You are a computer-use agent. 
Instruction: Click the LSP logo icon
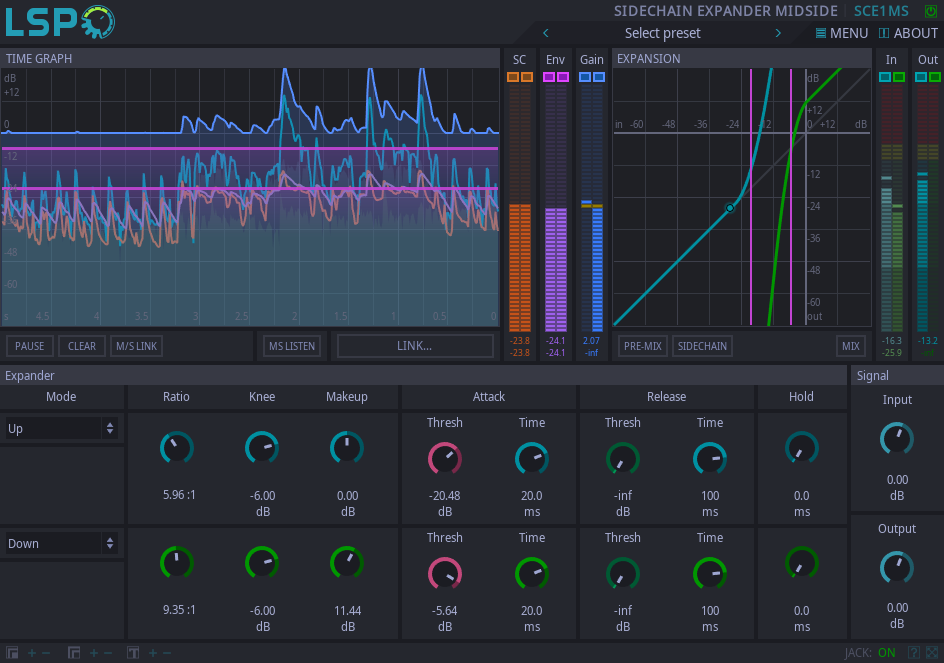(x=55, y=22)
